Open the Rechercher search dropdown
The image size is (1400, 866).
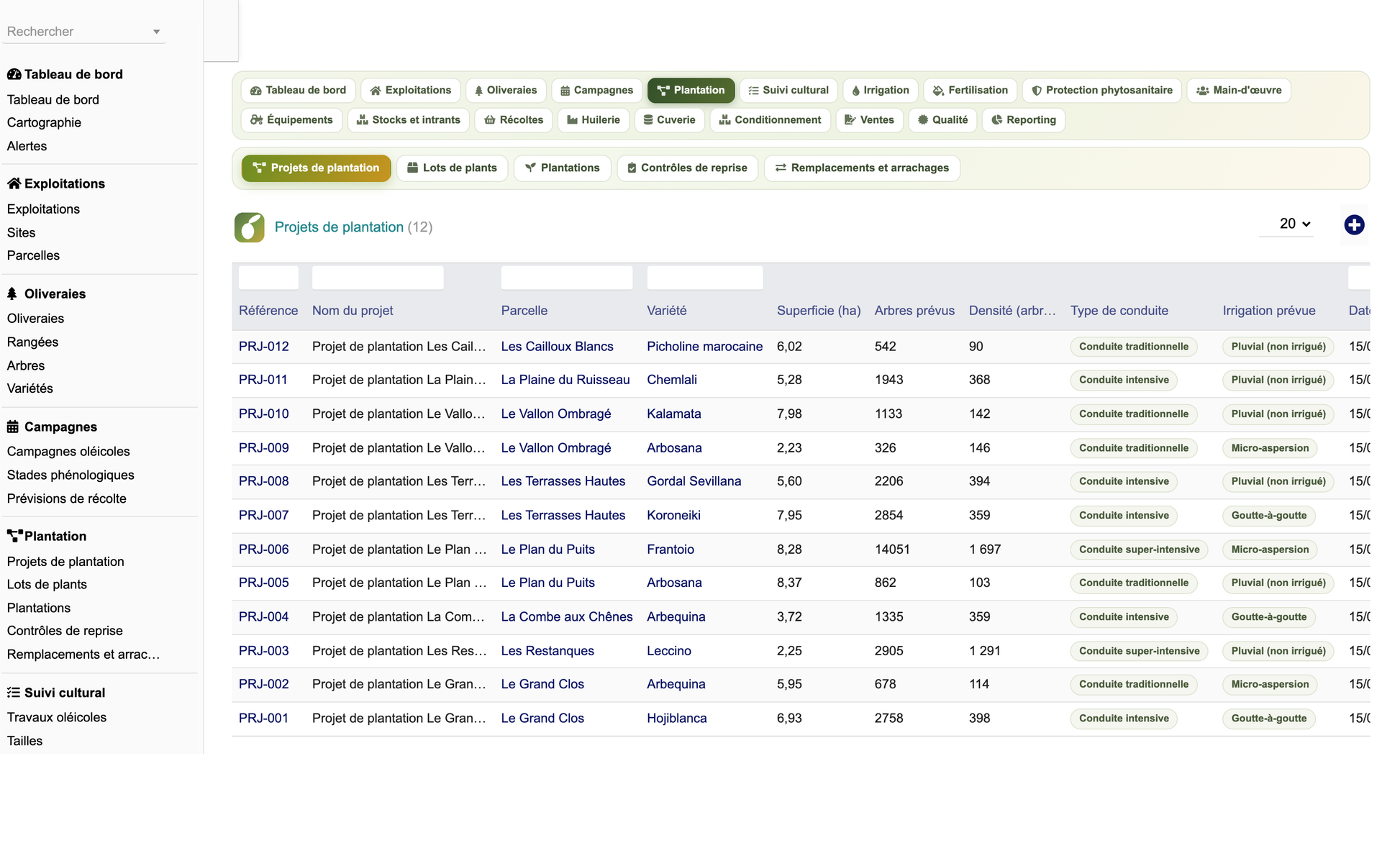tap(83, 32)
